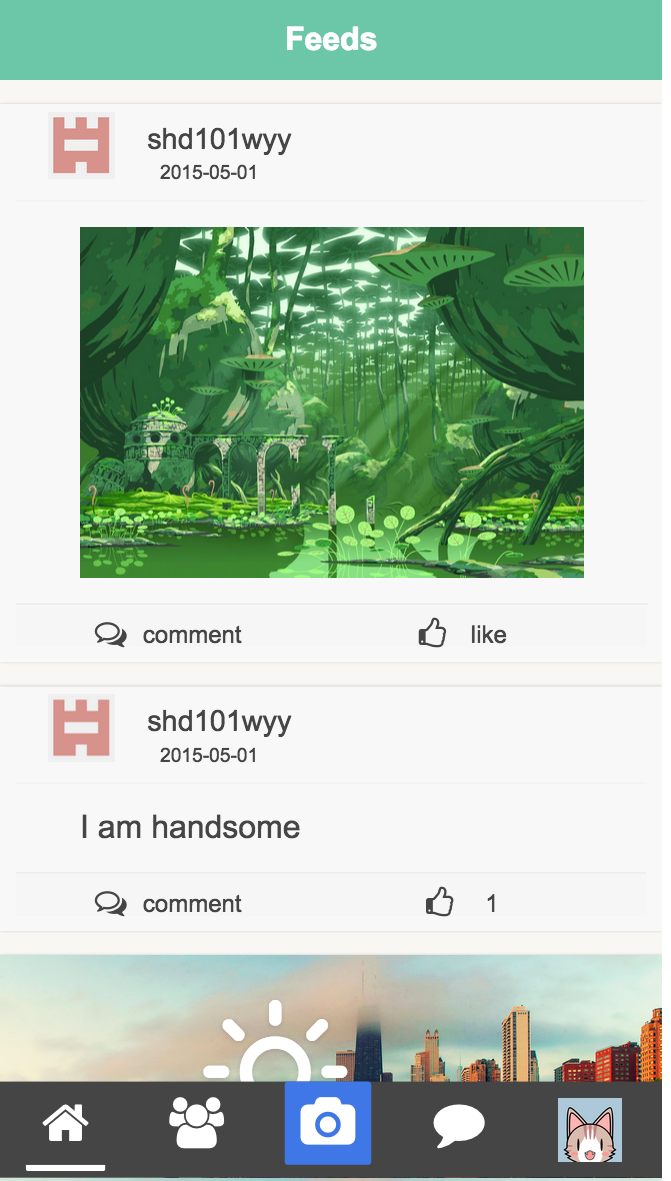Open the green forest image
The width and height of the screenshot is (671, 1181).
[332, 402]
